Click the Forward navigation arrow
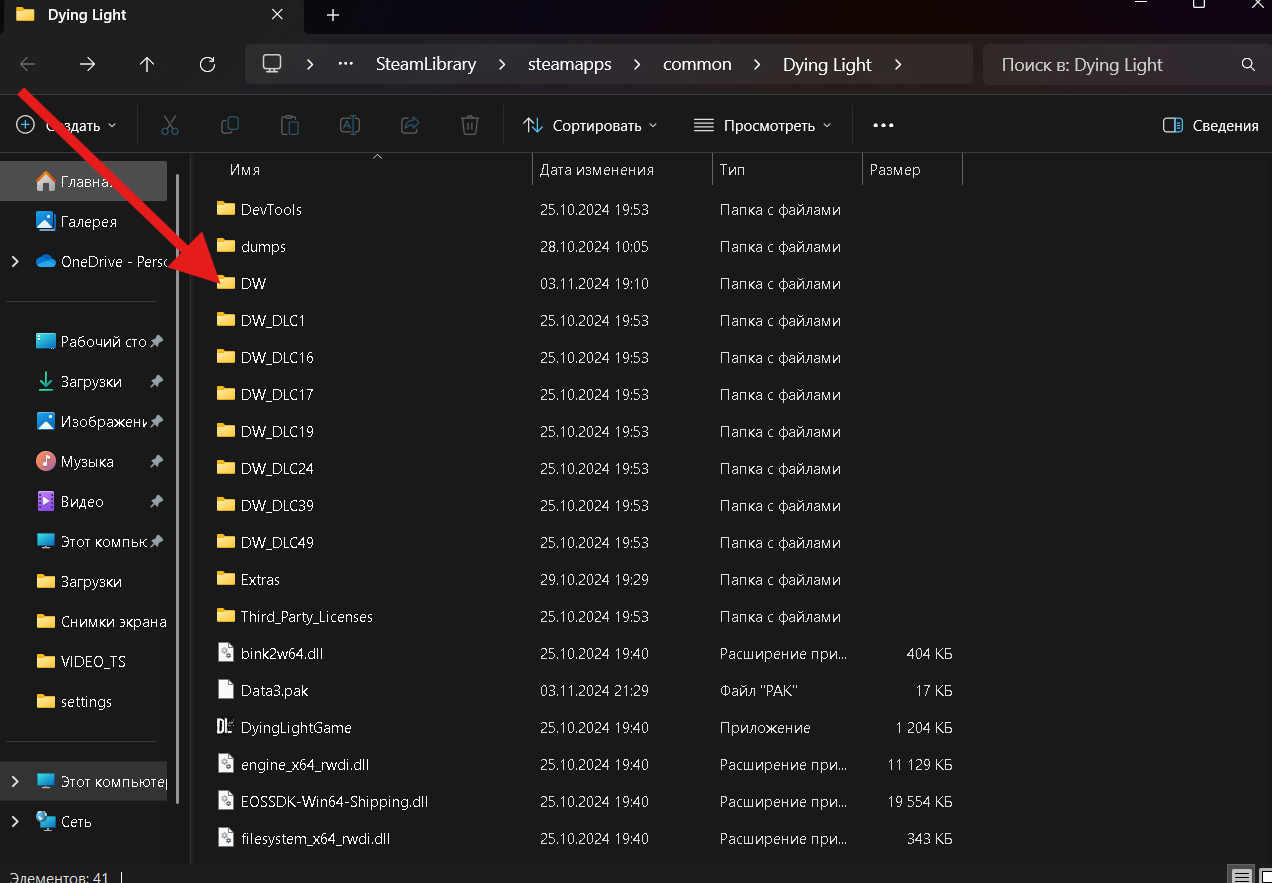The image size is (1272, 883). tap(87, 64)
